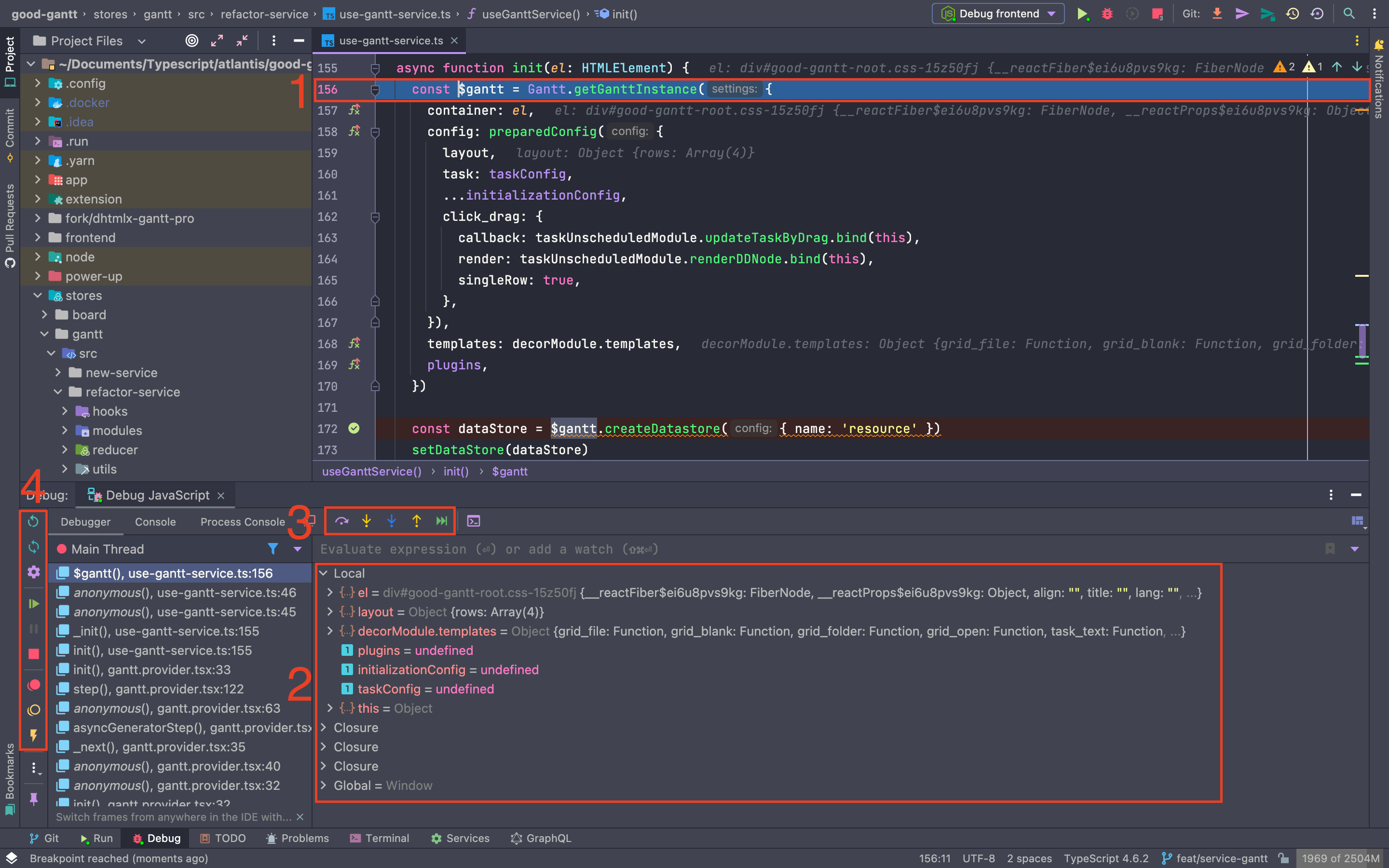The height and width of the screenshot is (868, 1389).
Task: Run the Debug frontend configuration
Action: click(x=1082, y=14)
